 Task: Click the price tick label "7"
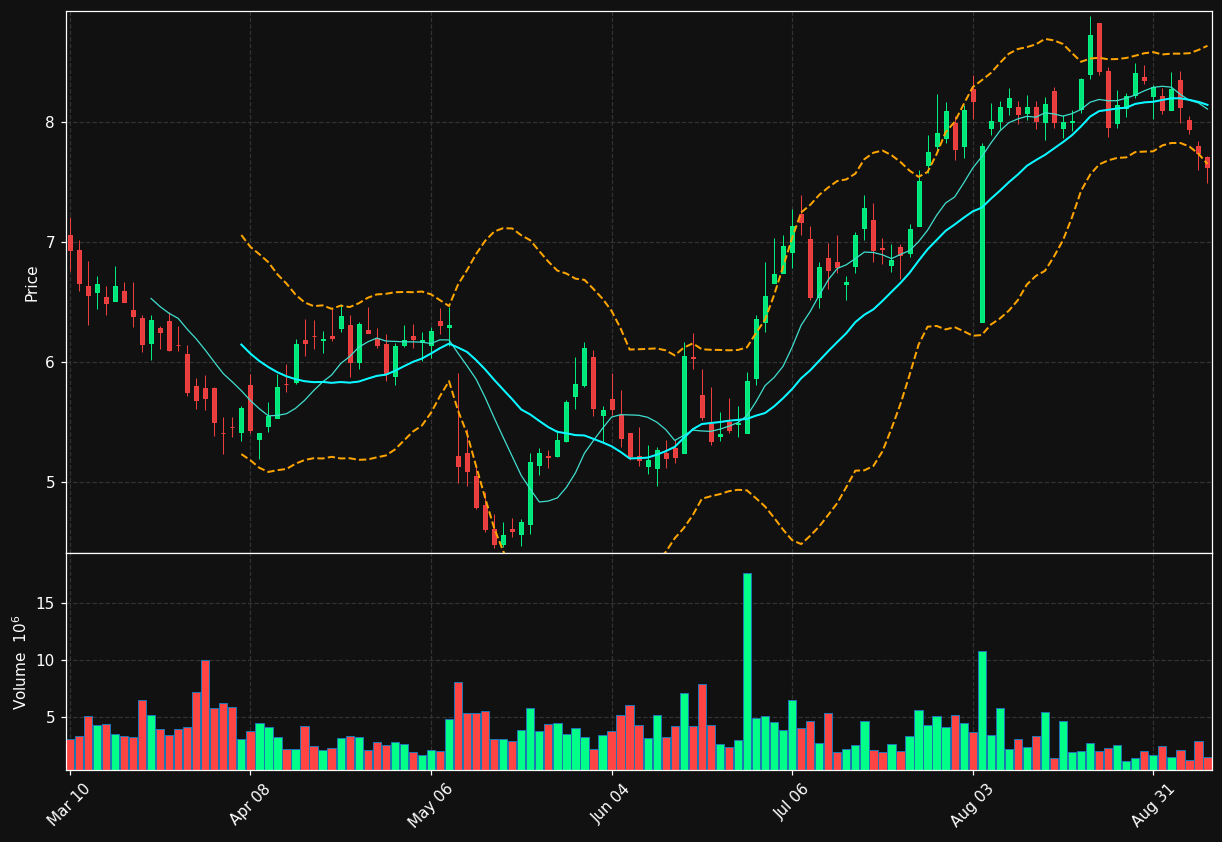50,243
